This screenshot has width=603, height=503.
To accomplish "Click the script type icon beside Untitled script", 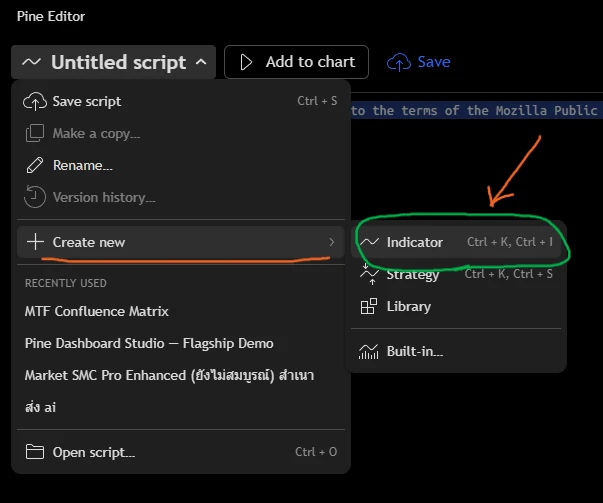I will point(32,62).
